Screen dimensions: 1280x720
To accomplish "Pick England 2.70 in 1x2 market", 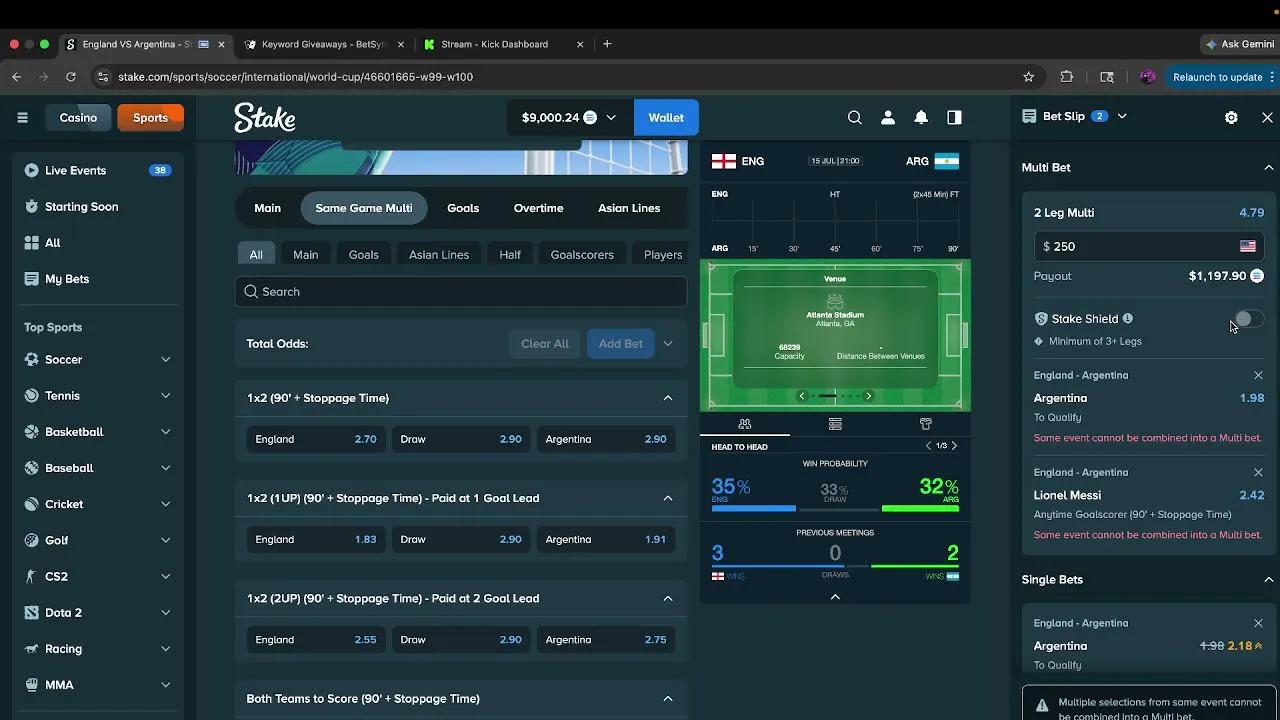I will click(316, 439).
